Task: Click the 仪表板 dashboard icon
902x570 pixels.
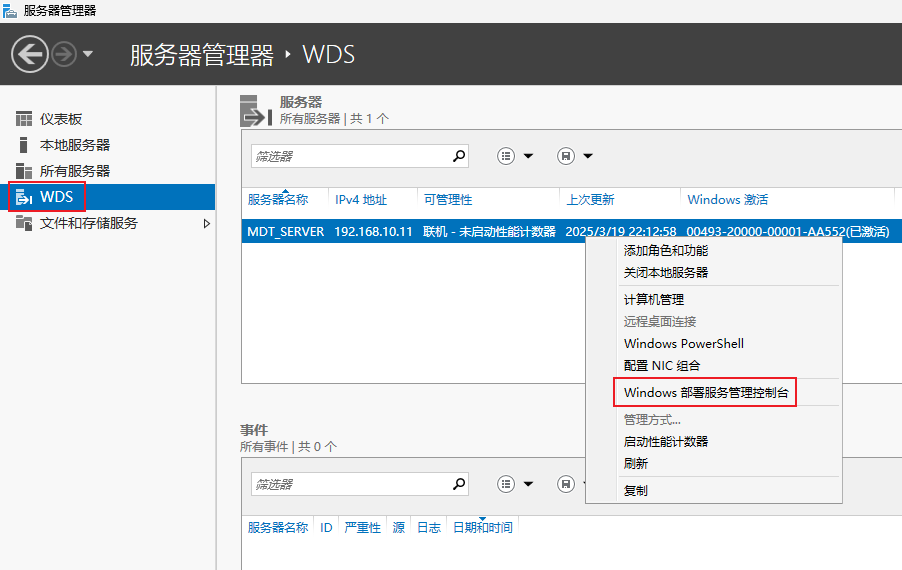Action: (x=24, y=119)
